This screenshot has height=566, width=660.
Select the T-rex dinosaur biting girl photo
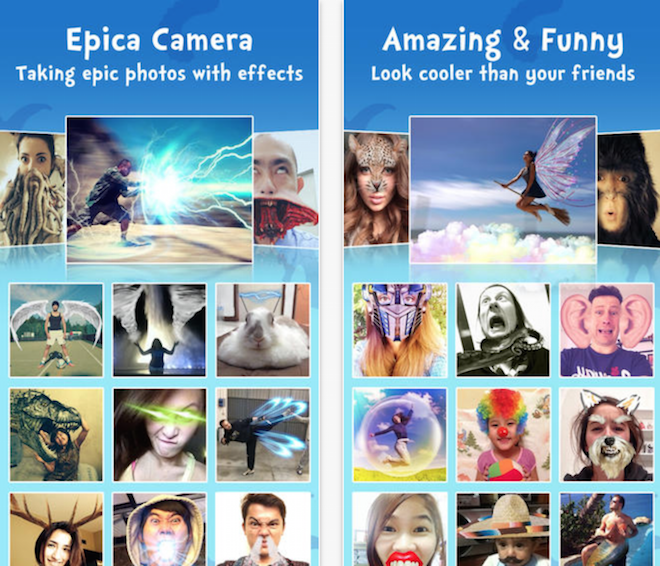56,435
